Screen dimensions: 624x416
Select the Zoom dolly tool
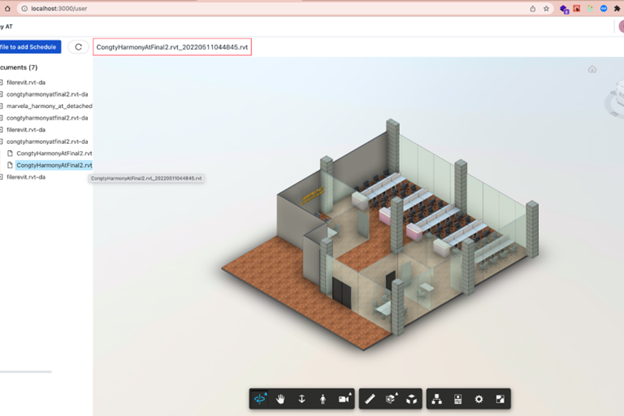click(x=302, y=398)
